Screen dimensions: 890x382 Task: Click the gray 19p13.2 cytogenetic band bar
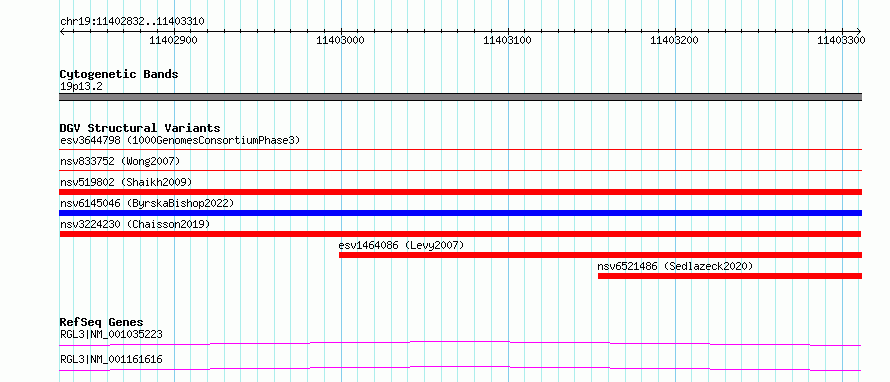point(460,97)
